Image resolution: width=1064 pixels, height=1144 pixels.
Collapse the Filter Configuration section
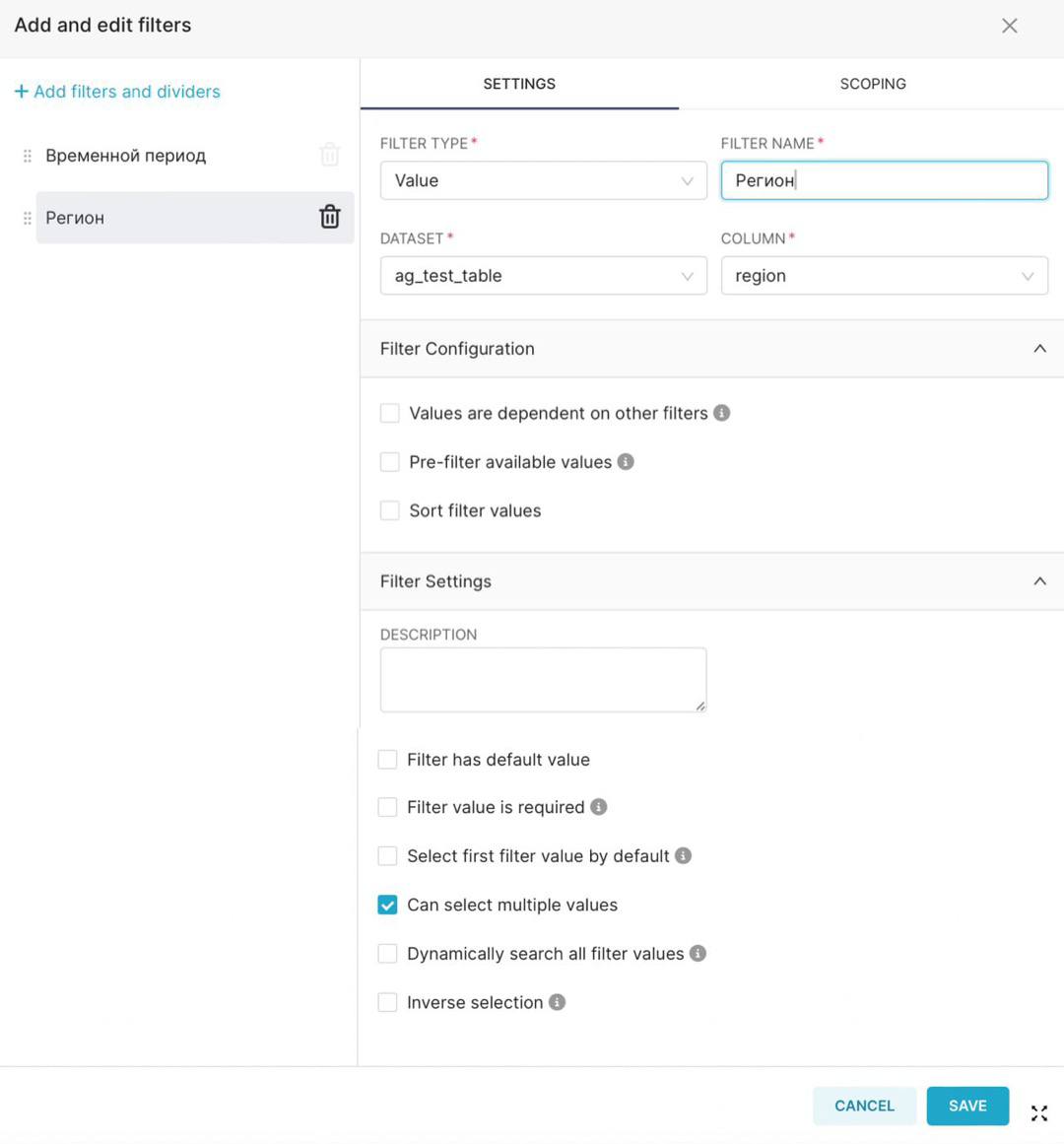(x=1039, y=349)
